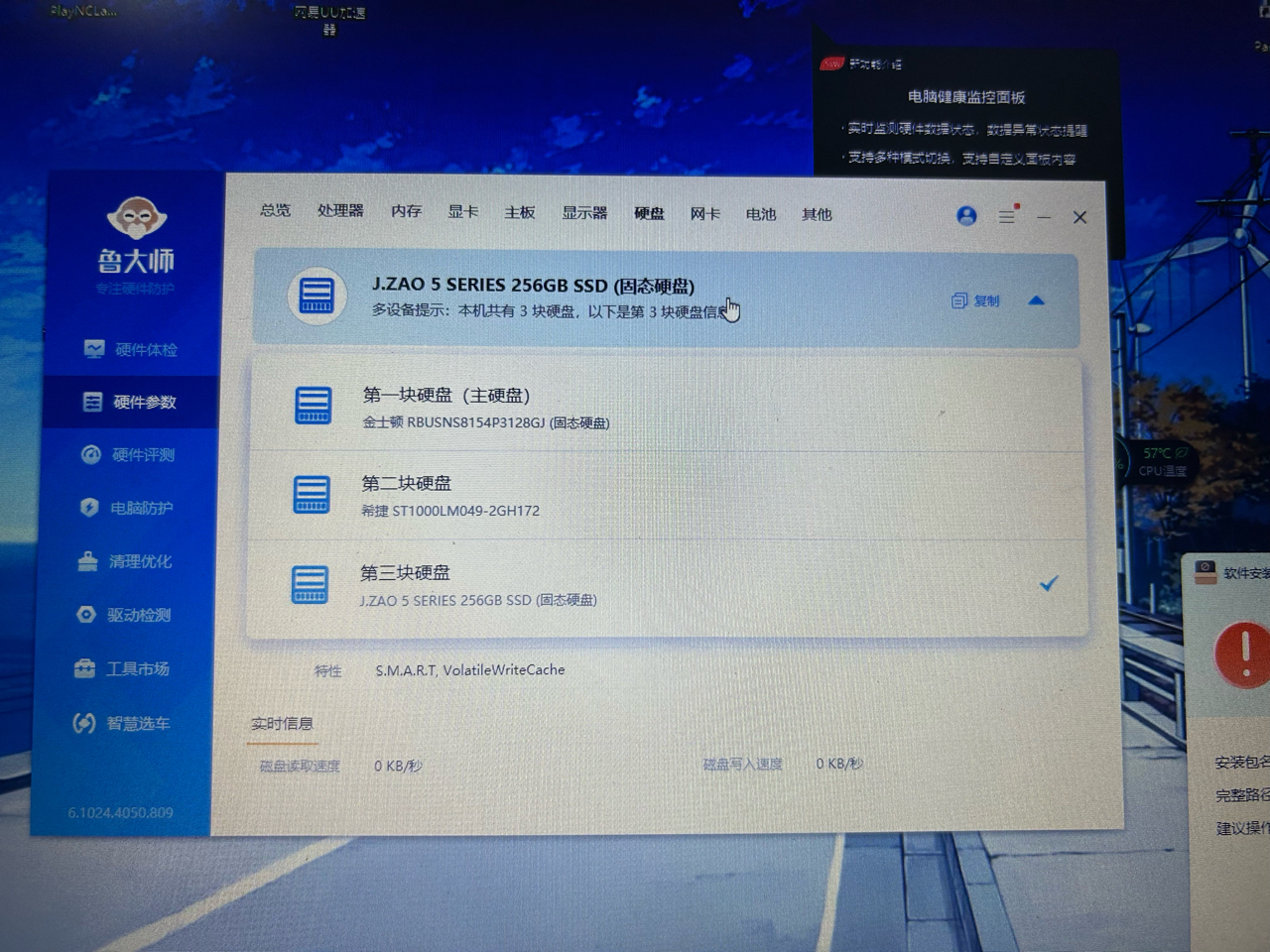Open 硬件评测 in the sidebar
The height and width of the screenshot is (952, 1270).
[x=127, y=454]
